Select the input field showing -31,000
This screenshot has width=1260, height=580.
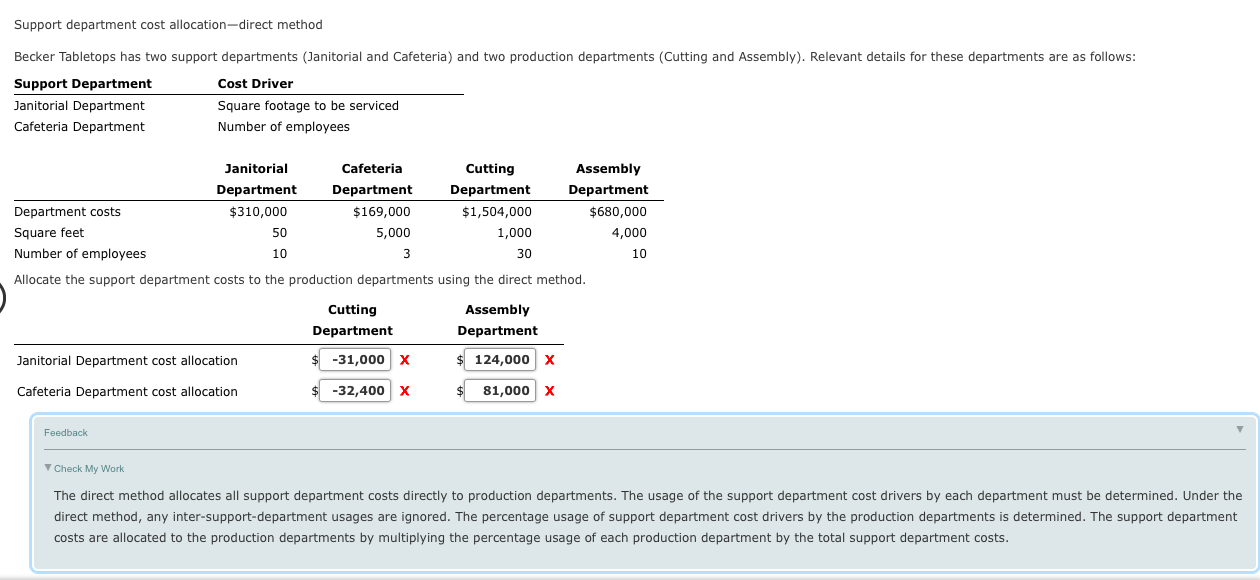click(354, 359)
